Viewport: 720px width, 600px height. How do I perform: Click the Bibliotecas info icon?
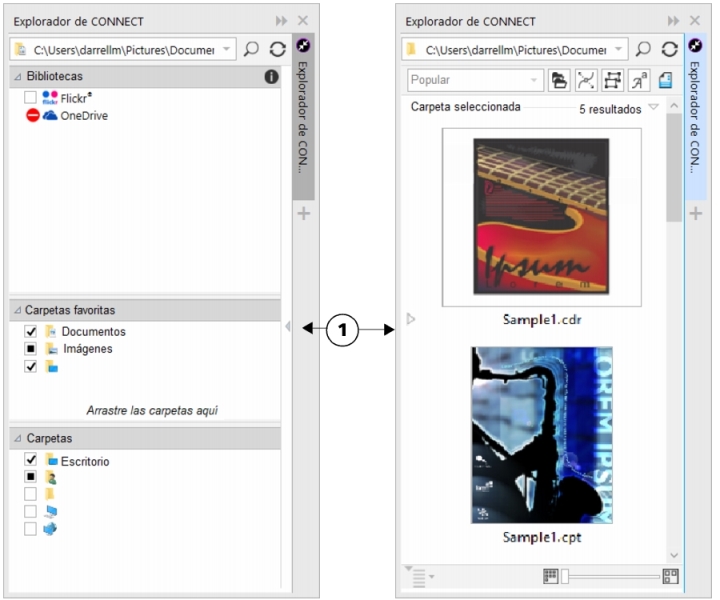coord(272,77)
